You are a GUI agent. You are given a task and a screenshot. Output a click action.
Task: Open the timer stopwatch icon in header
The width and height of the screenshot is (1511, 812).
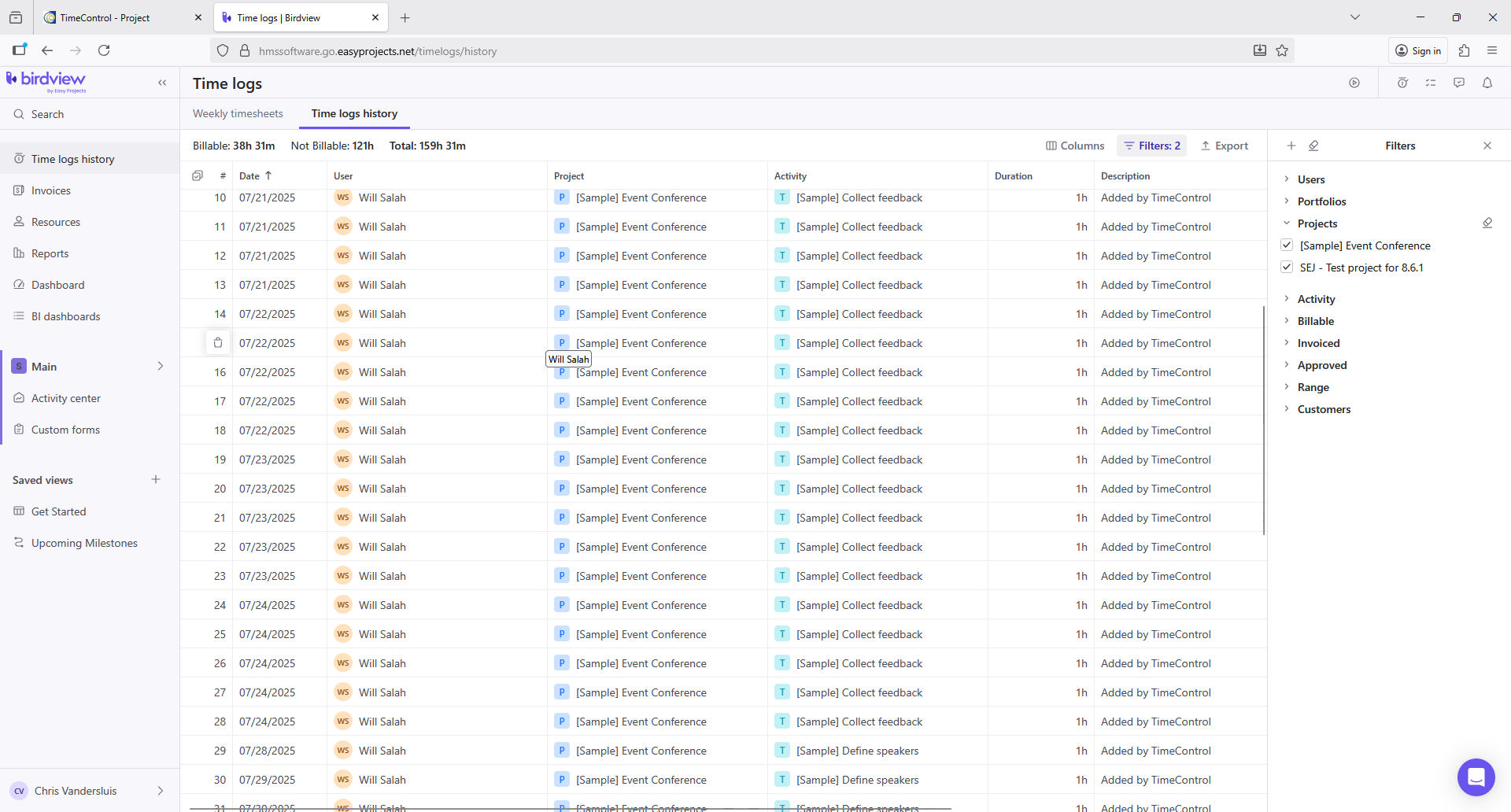[1402, 83]
